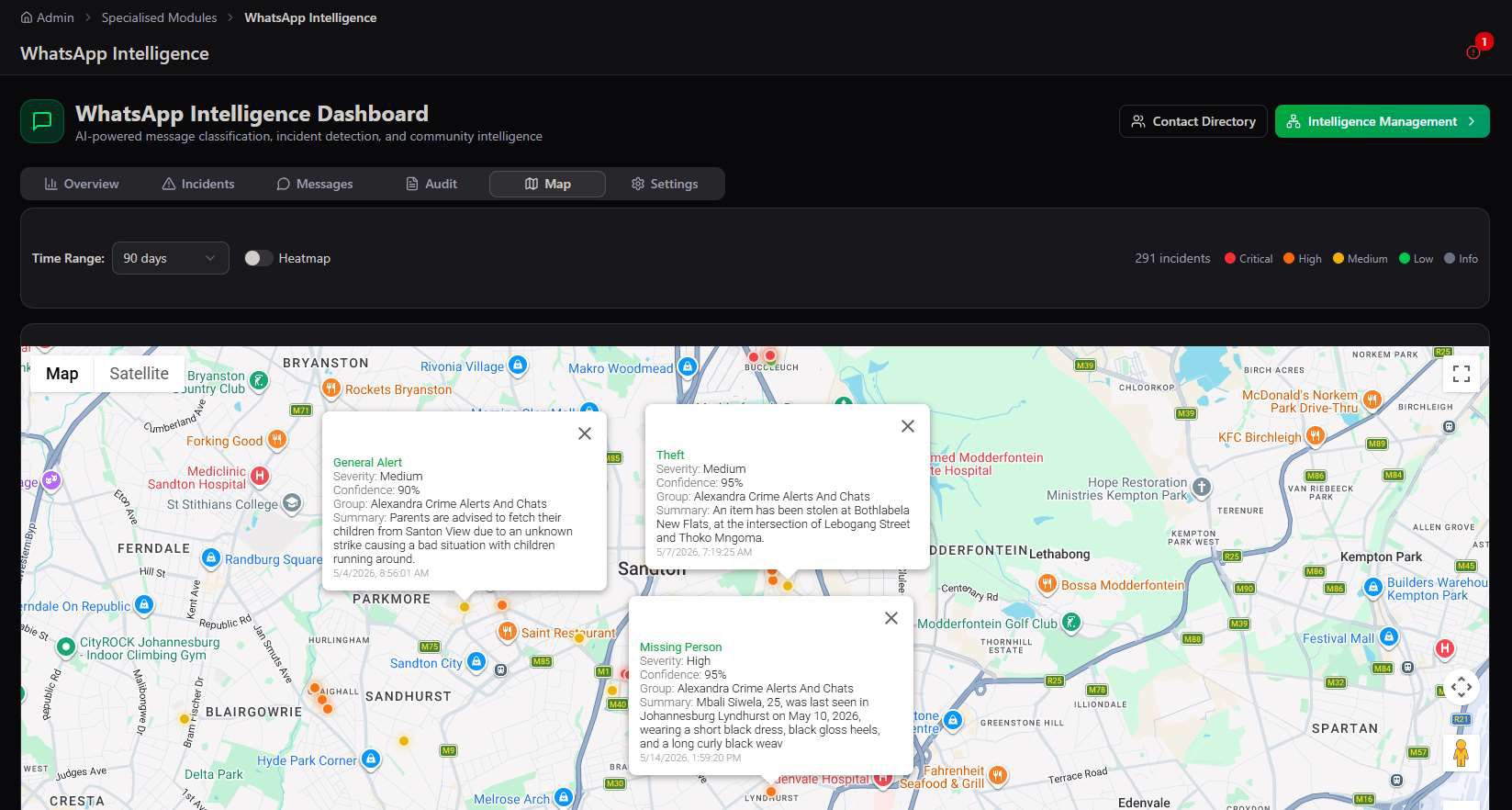Close the Theft info popup
This screenshot has height=810, width=1512.
point(908,426)
